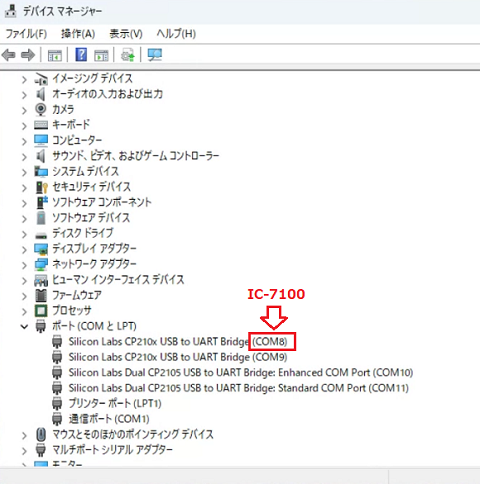Expand the イメージング デバイス category

pos(24,80)
